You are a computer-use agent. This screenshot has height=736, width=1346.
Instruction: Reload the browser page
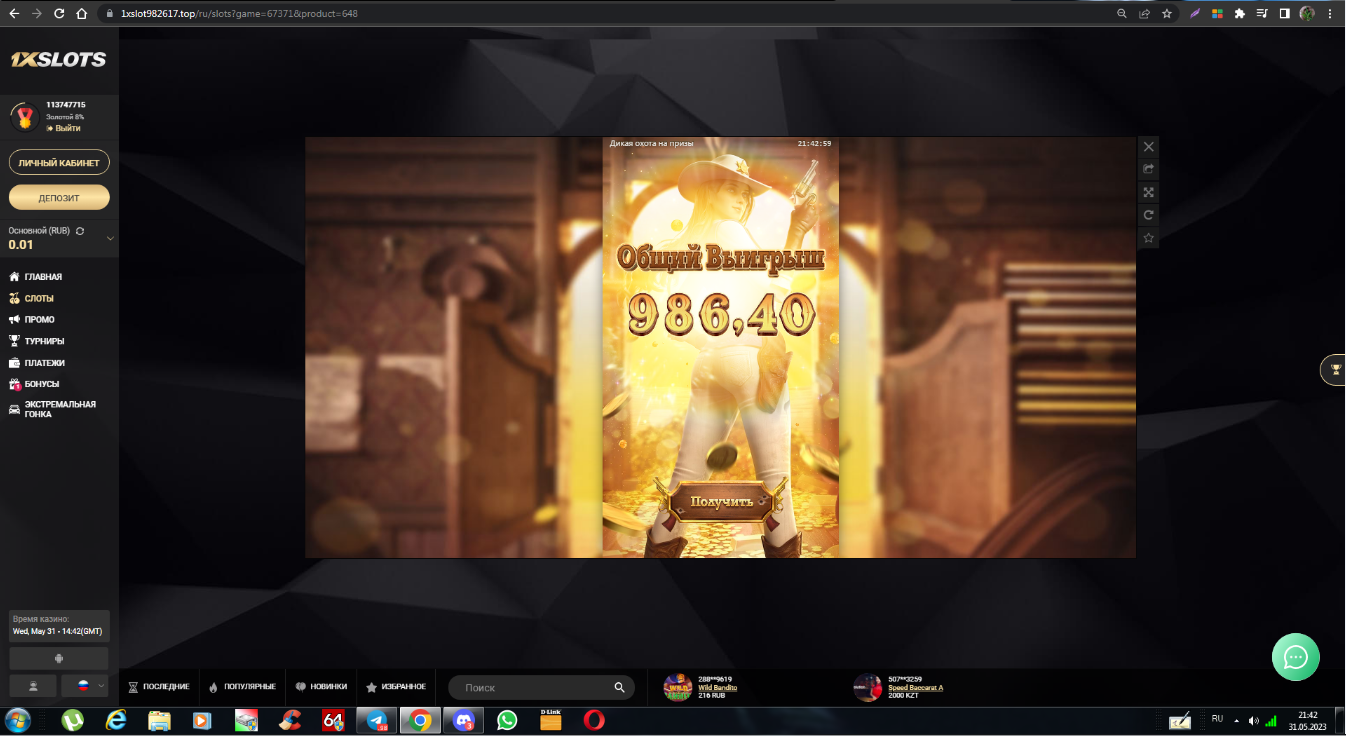pyautogui.click(x=59, y=14)
